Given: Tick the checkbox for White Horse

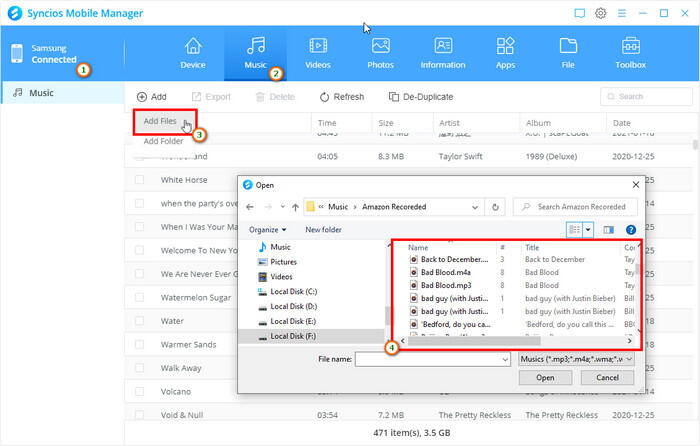Looking at the screenshot, I should coord(140,180).
